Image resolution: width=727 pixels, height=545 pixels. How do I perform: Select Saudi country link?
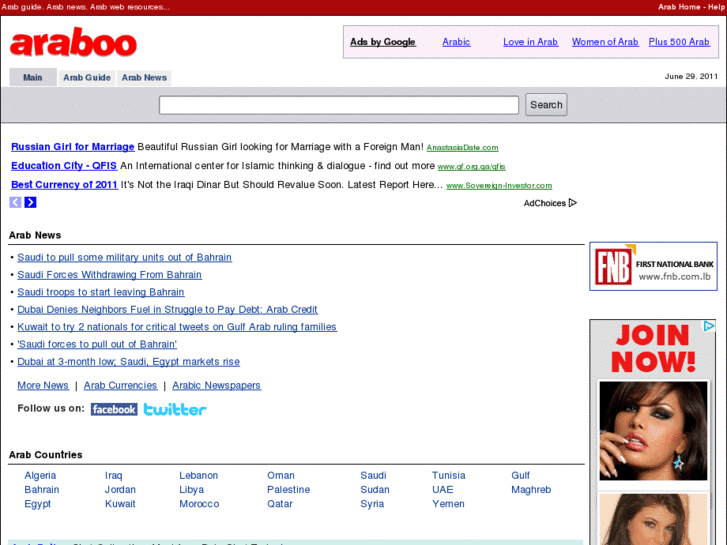(373, 475)
